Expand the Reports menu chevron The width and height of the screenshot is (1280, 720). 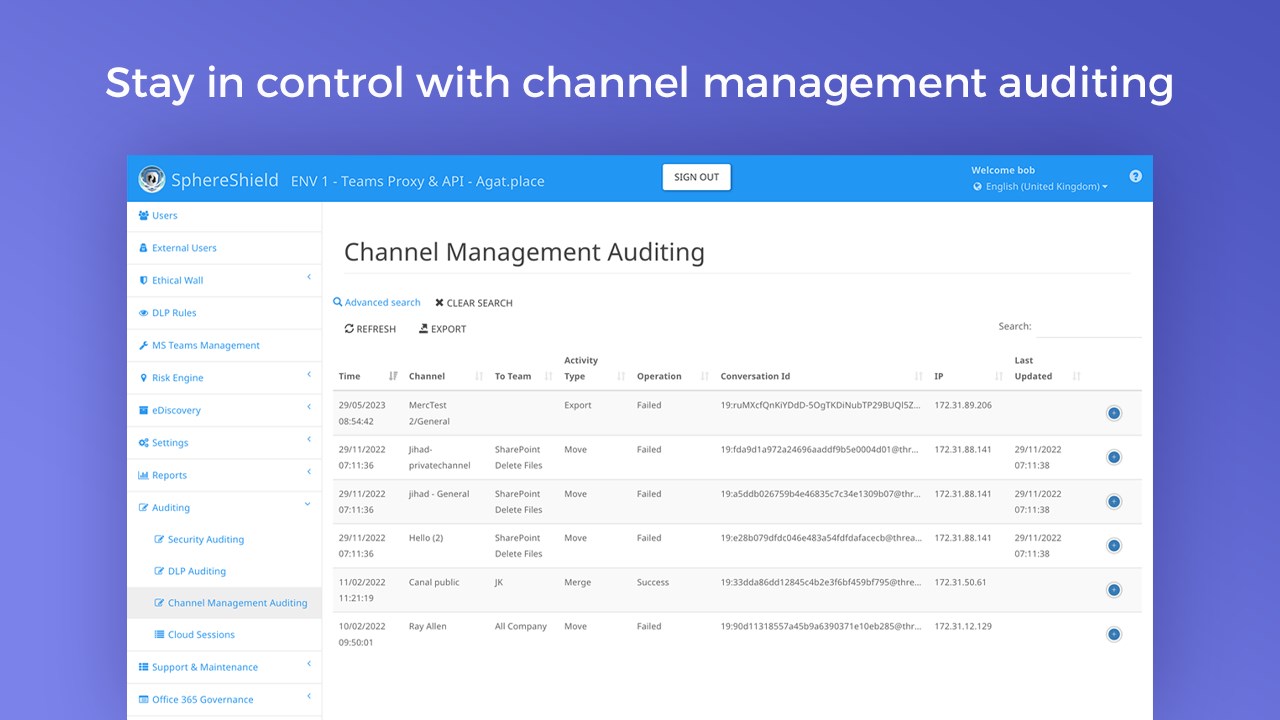(309, 472)
